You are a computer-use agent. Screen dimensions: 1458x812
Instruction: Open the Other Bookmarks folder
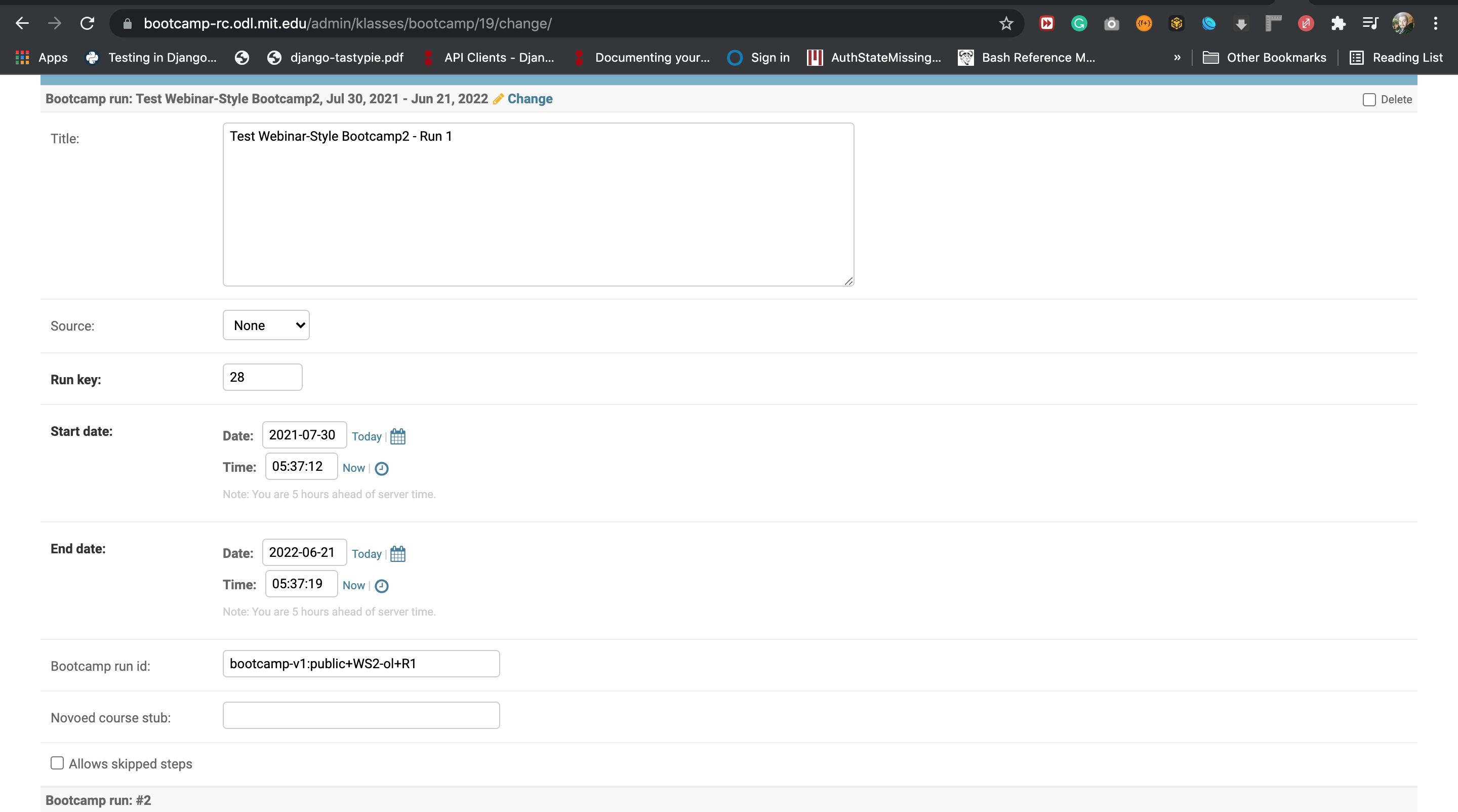(1265, 57)
